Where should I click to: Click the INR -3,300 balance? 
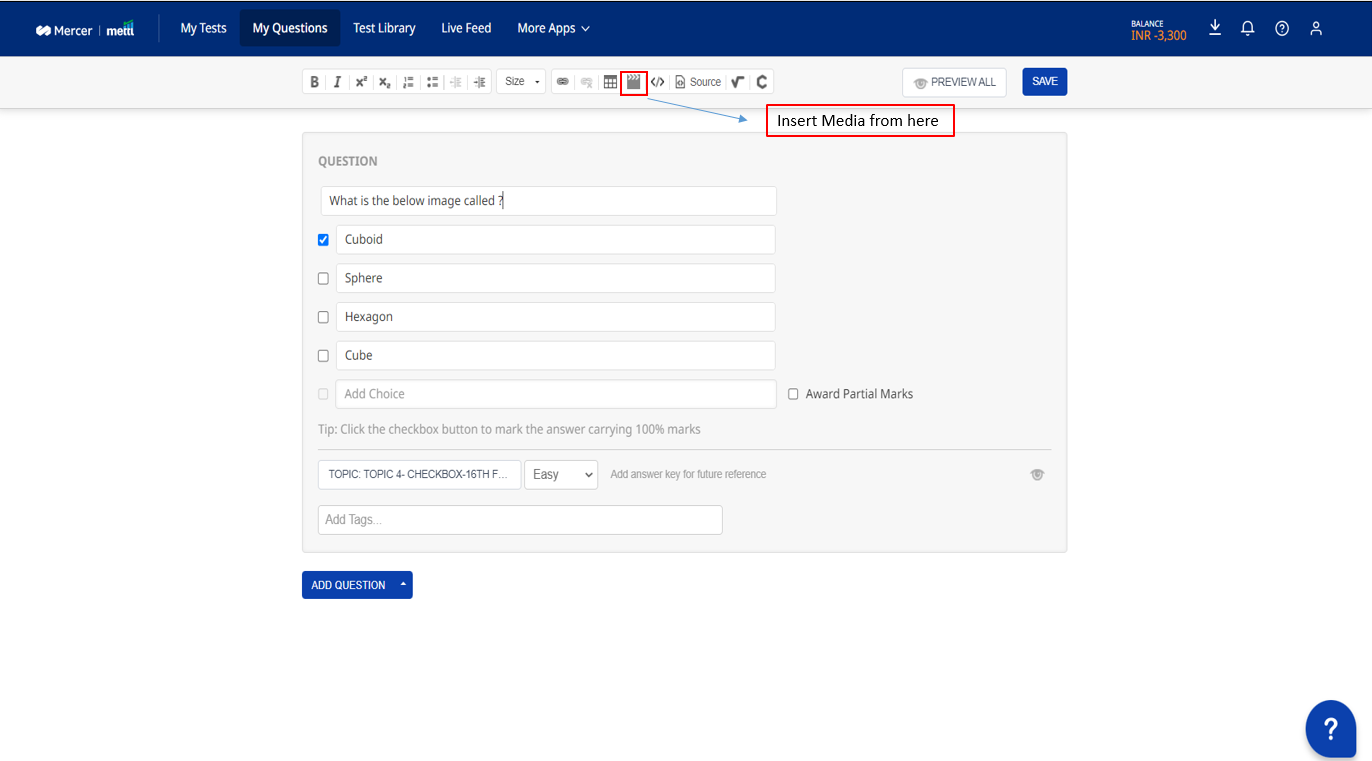tap(1159, 36)
